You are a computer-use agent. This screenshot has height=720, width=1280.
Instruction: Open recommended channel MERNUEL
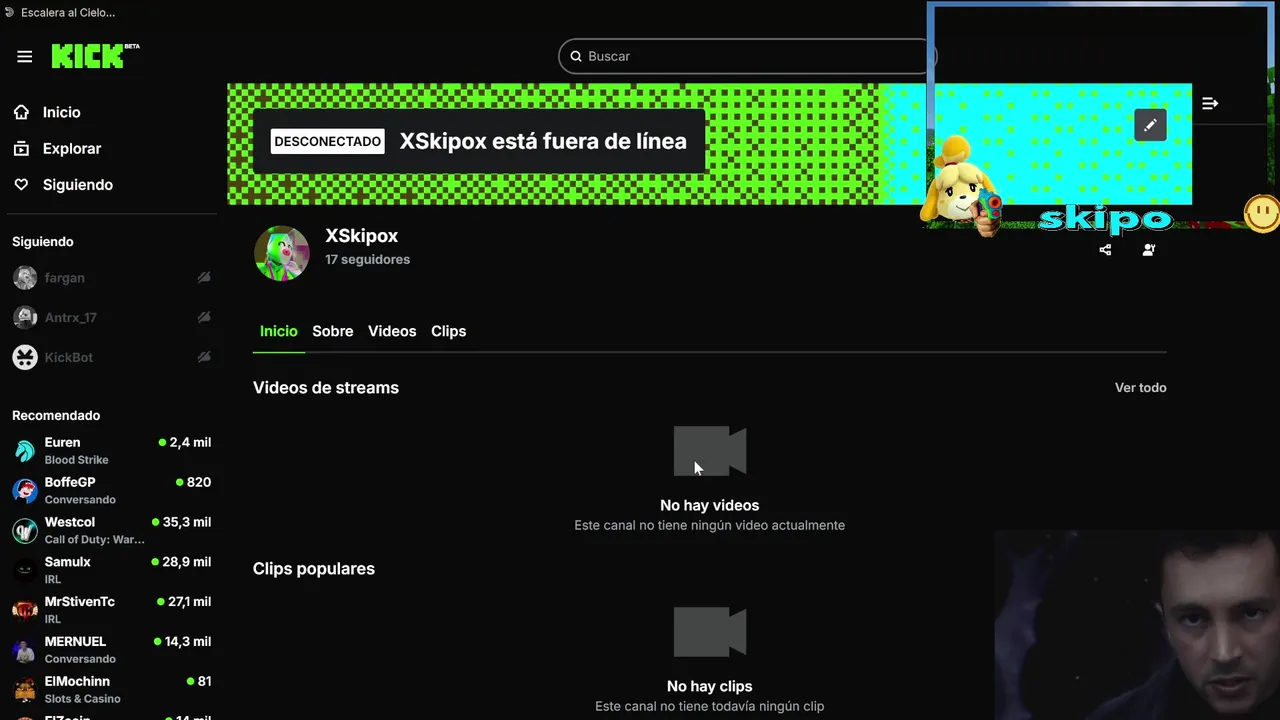[x=111, y=650]
